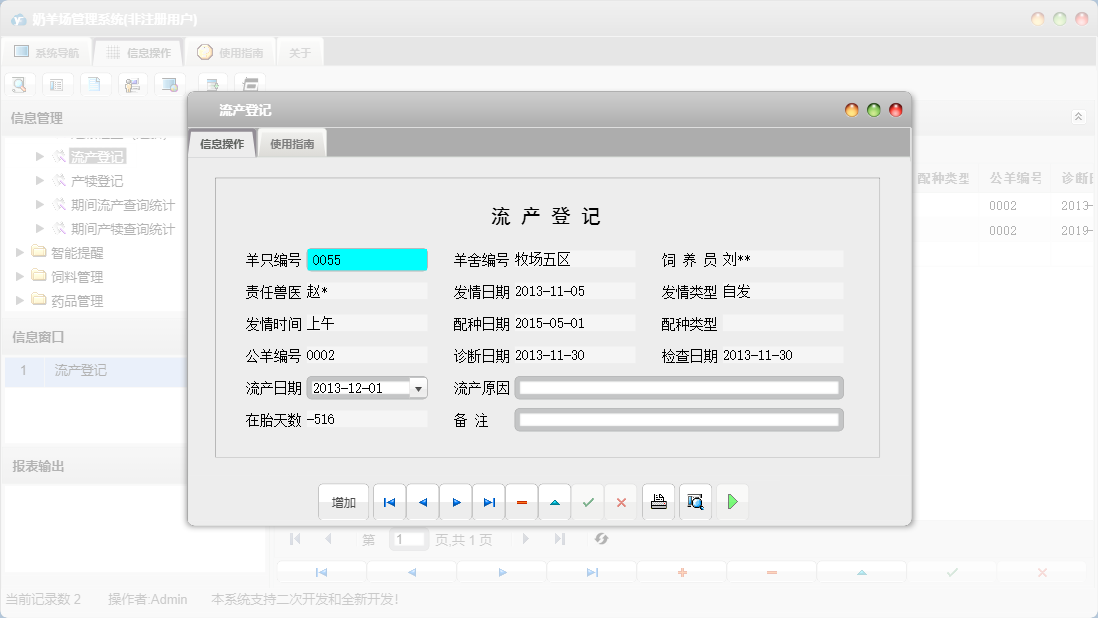Expand the 产犊登记 tree arrow
1098x618 pixels.
tap(40, 181)
